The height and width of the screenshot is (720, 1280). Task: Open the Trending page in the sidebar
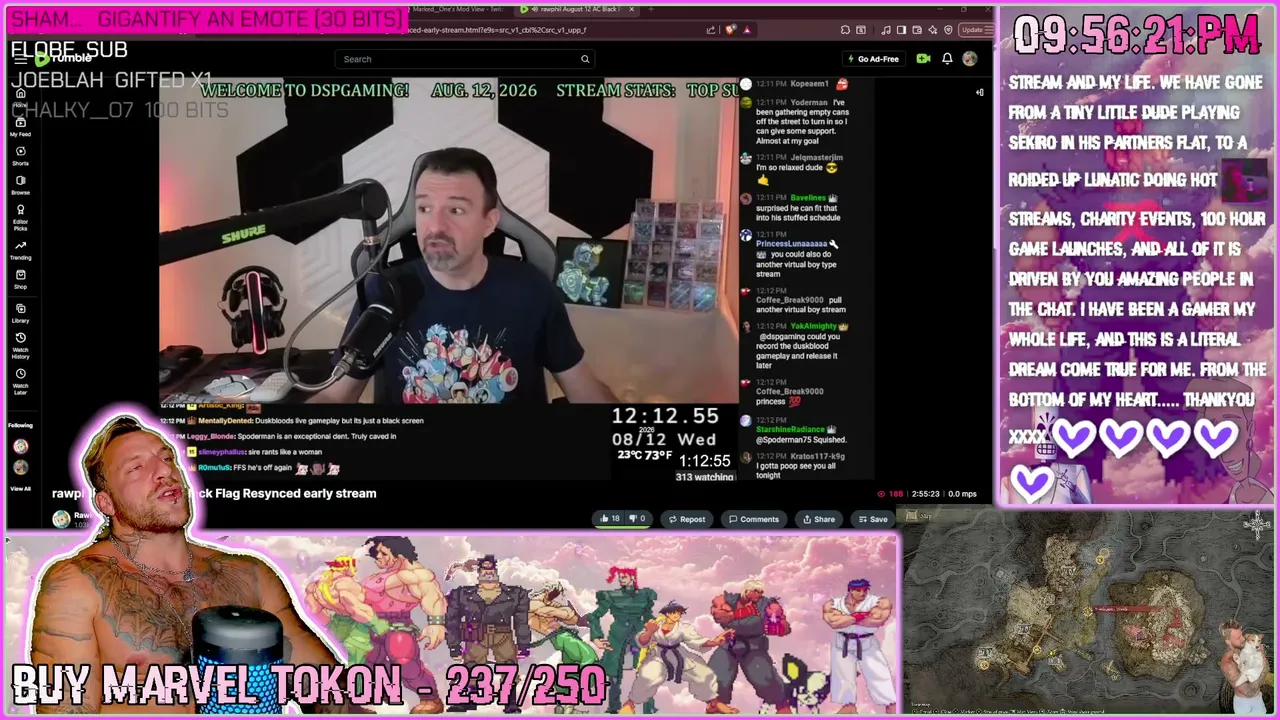coord(20,250)
